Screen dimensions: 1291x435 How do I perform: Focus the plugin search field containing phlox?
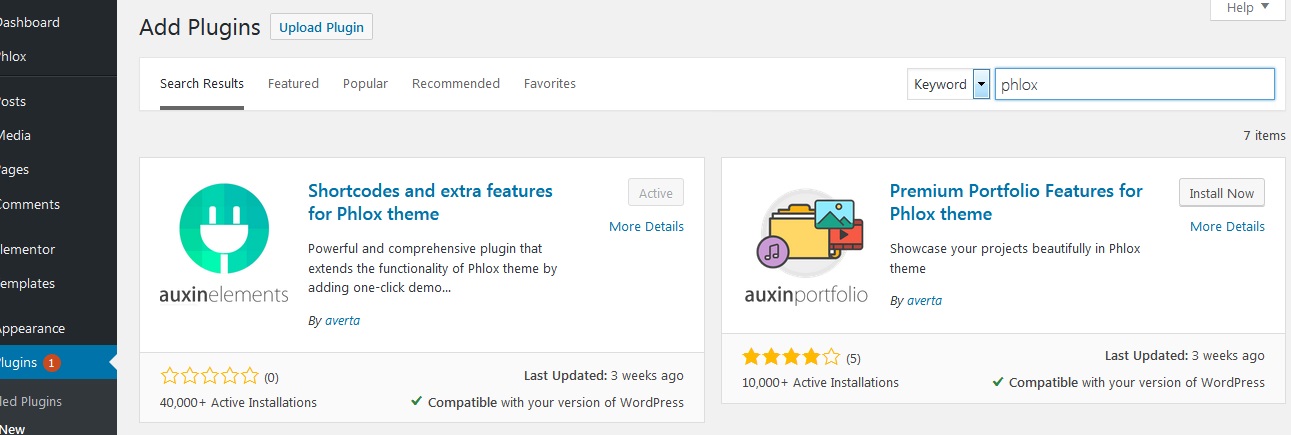coord(1135,84)
